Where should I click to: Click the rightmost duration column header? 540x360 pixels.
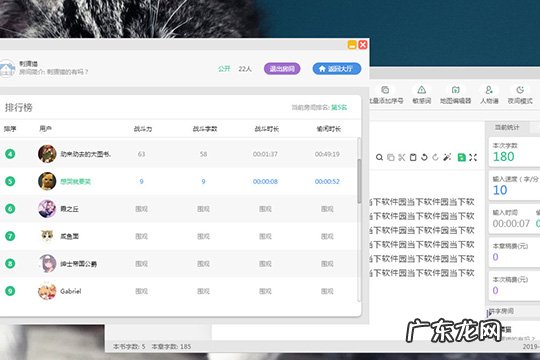[x=329, y=129]
